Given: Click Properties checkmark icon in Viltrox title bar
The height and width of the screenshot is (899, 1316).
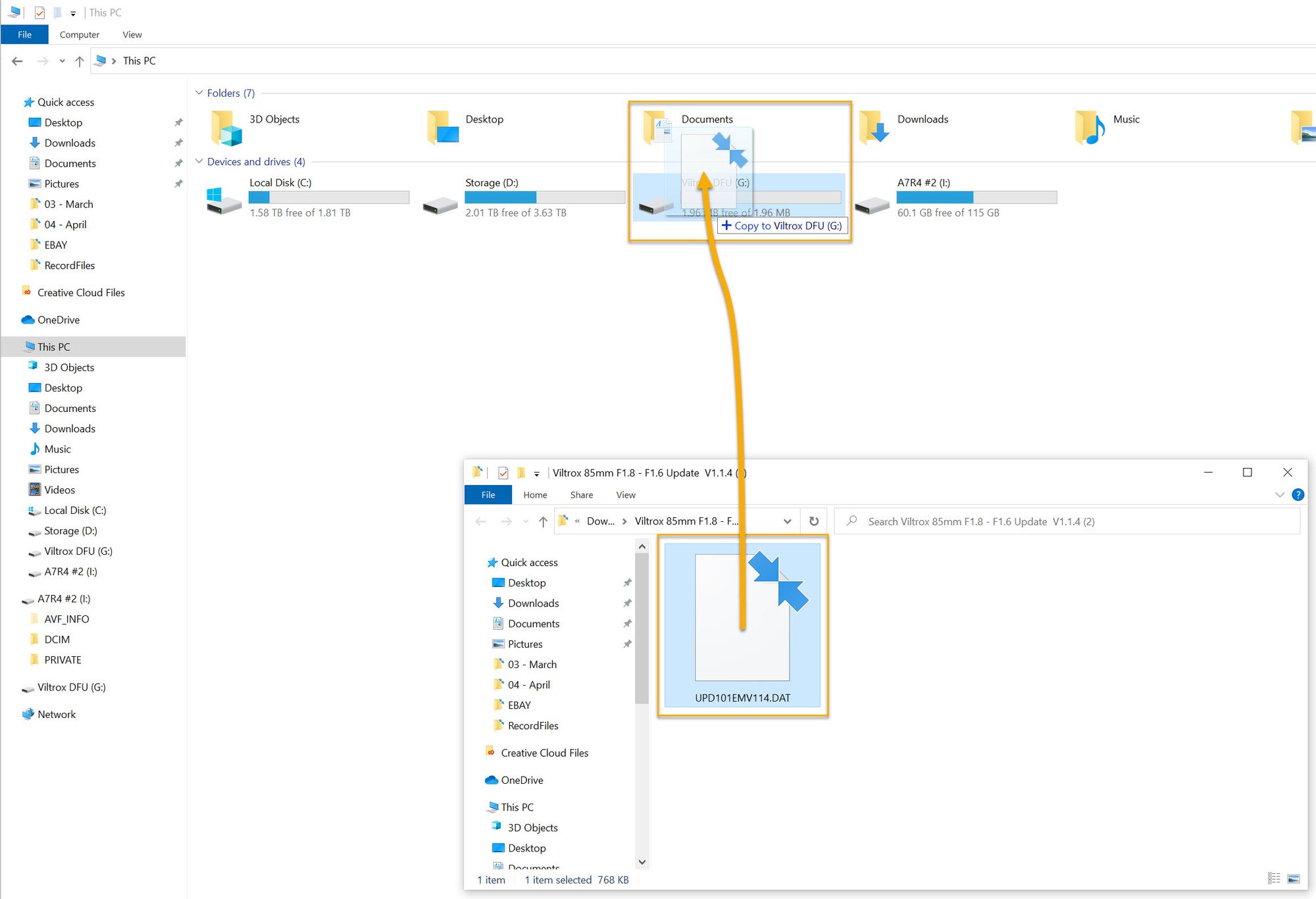Looking at the screenshot, I should point(503,473).
